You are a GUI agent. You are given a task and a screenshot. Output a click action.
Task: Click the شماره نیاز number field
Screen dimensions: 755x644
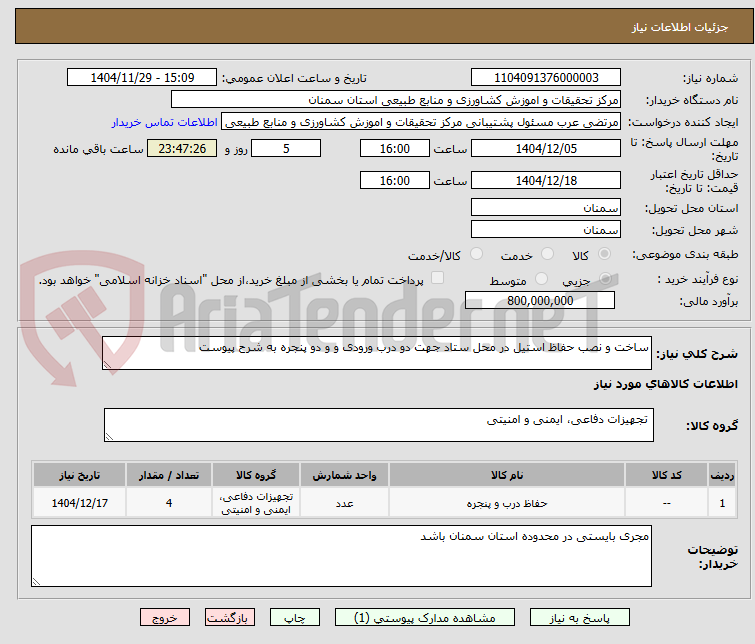coord(546,78)
